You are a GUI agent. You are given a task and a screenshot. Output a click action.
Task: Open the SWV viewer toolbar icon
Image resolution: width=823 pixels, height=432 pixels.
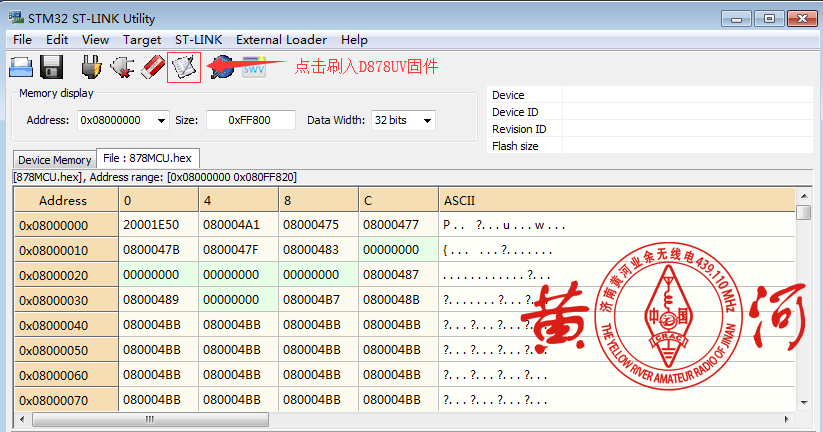click(x=254, y=67)
